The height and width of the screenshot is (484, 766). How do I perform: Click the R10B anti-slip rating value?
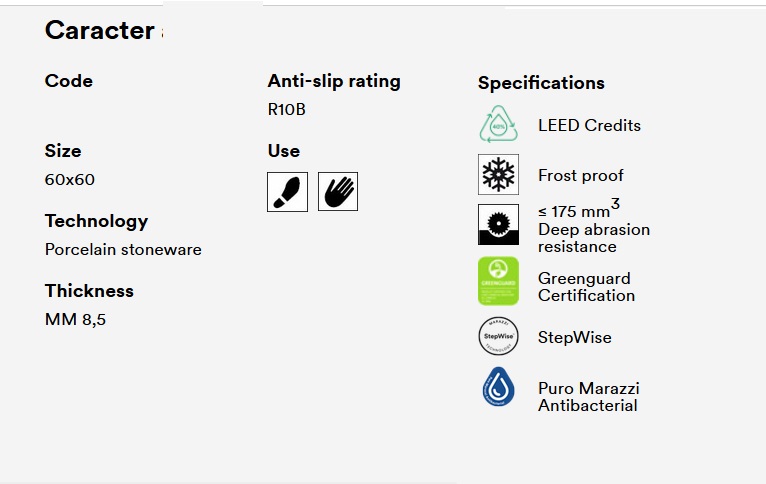point(286,110)
